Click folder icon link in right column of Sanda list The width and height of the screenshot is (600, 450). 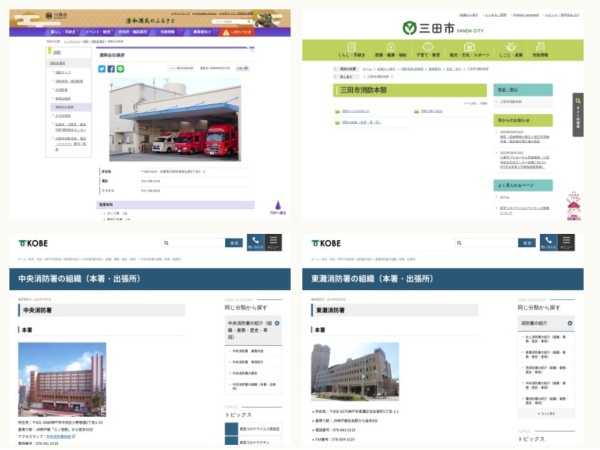tap(416, 112)
